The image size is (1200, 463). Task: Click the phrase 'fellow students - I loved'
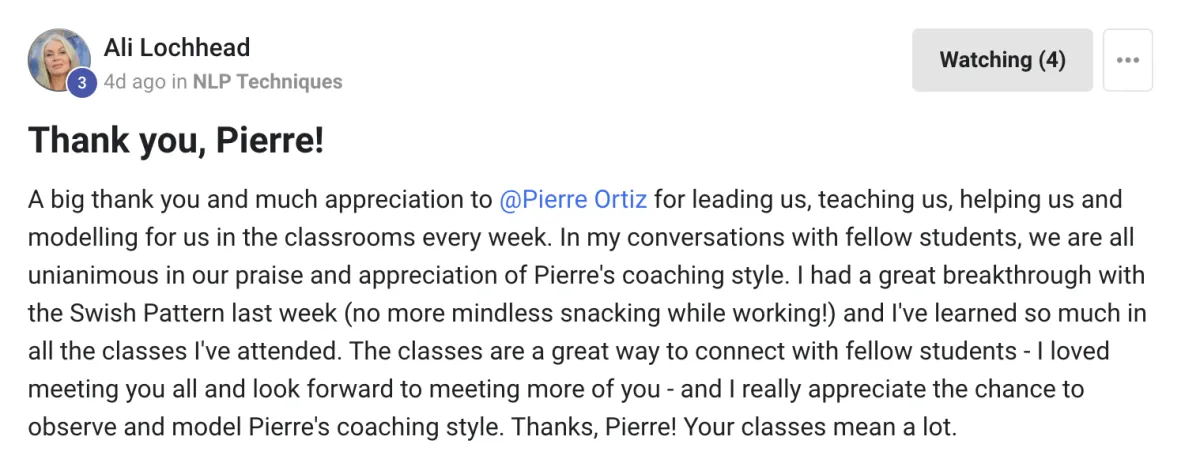click(x=988, y=351)
